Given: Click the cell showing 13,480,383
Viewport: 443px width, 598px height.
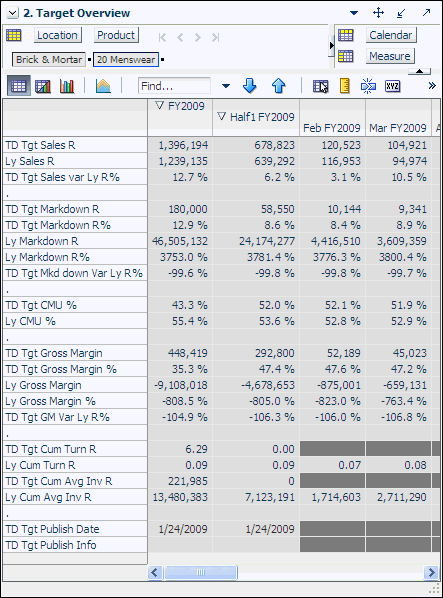Looking at the screenshot, I should tap(180, 497).
